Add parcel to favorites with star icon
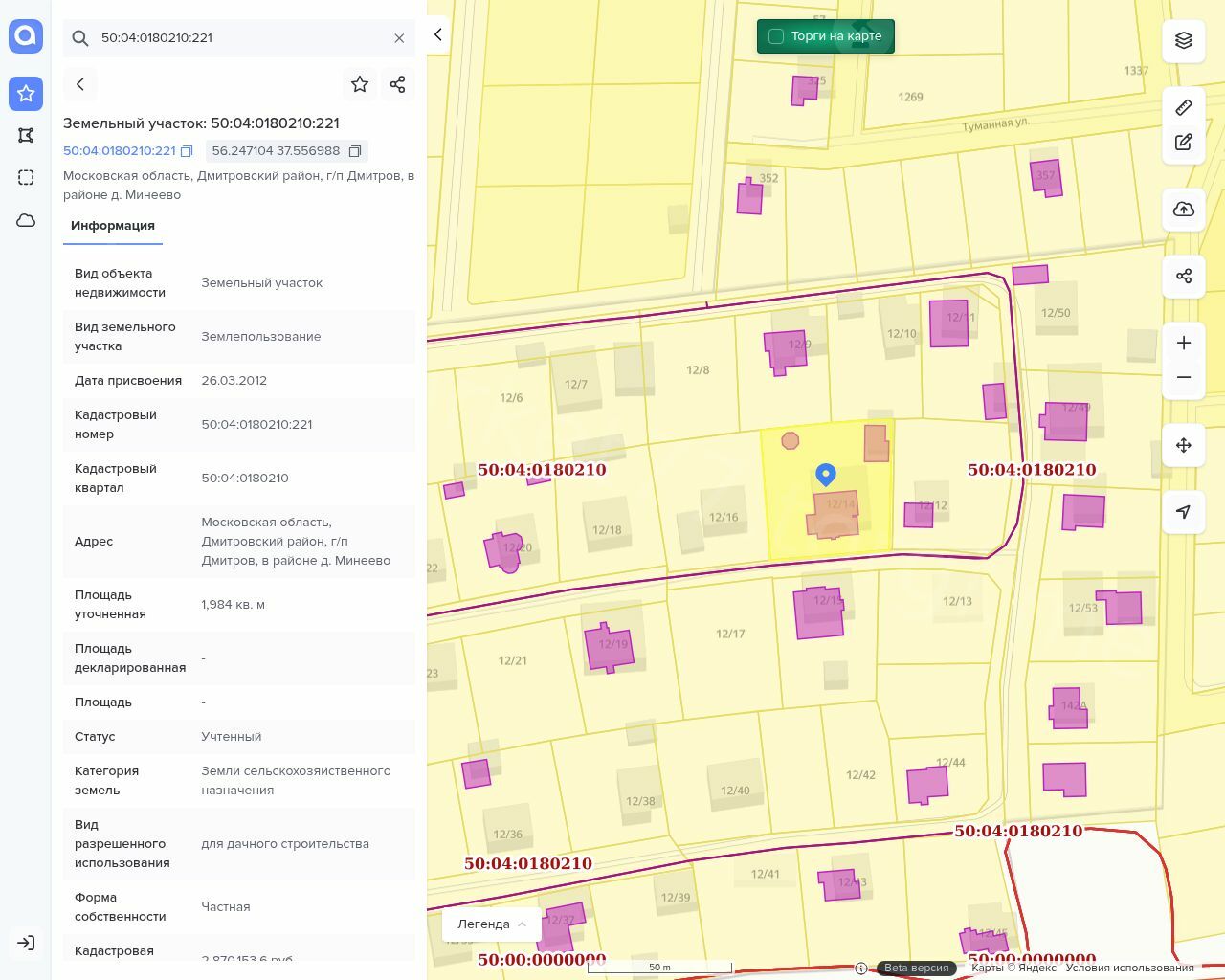 click(360, 84)
